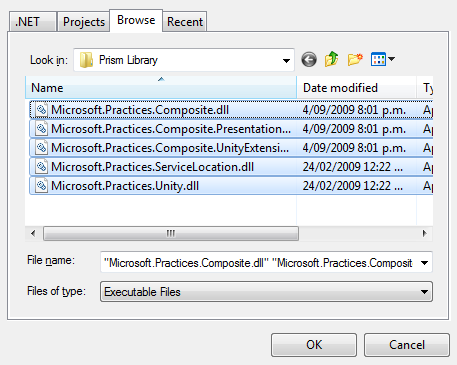Screen dimensions: 457x365
Task: Expand the Look in folder dropdown
Action: point(286,61)
